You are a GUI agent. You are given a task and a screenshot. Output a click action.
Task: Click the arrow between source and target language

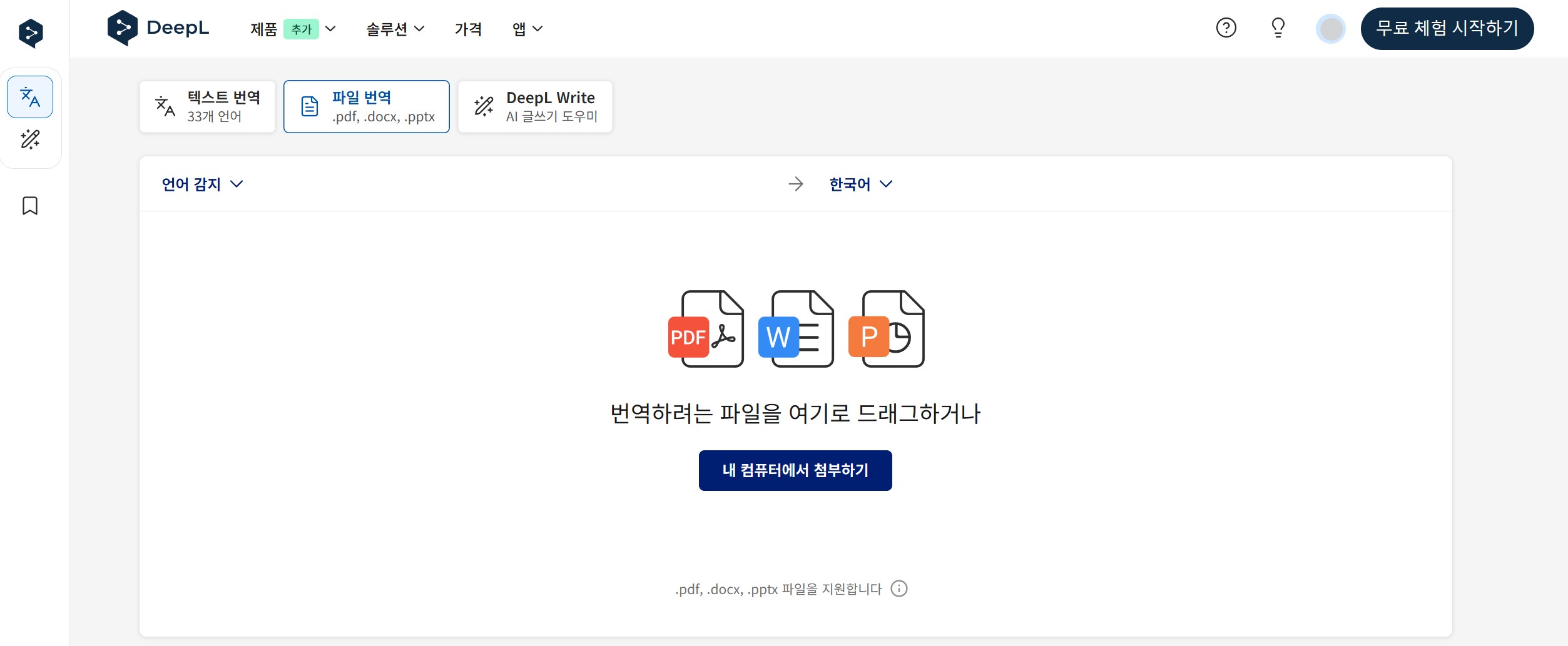point(796,184)
